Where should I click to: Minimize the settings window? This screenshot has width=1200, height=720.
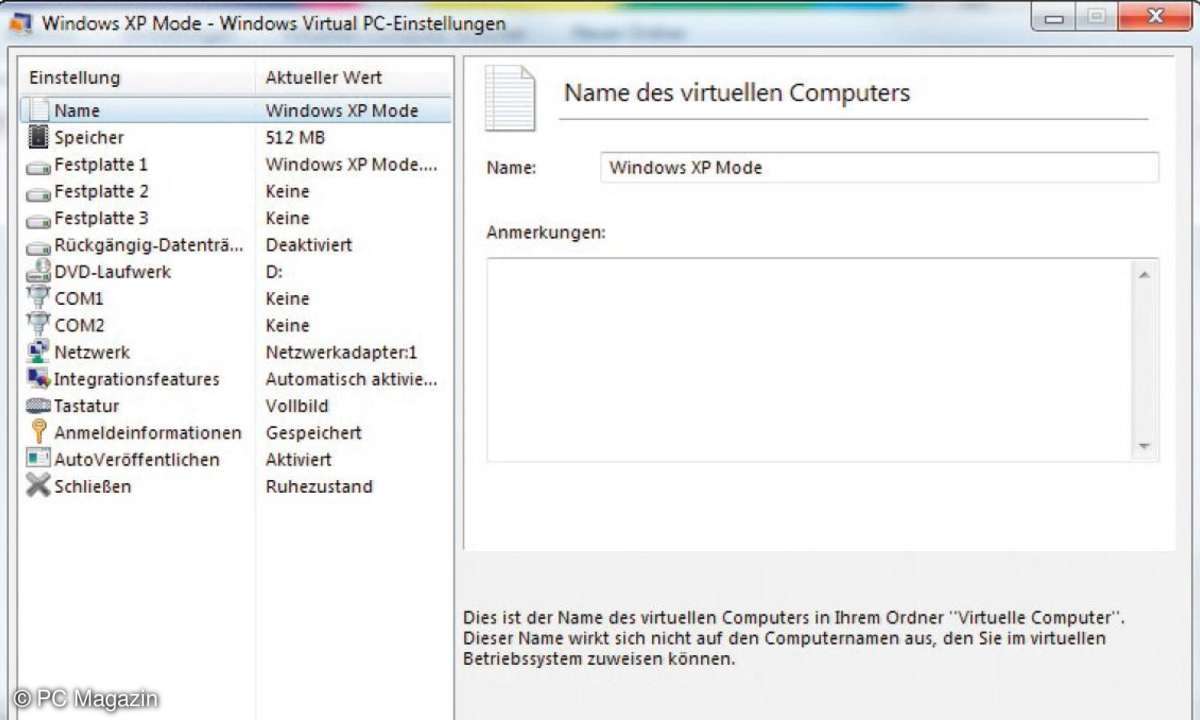(1055, 17)
